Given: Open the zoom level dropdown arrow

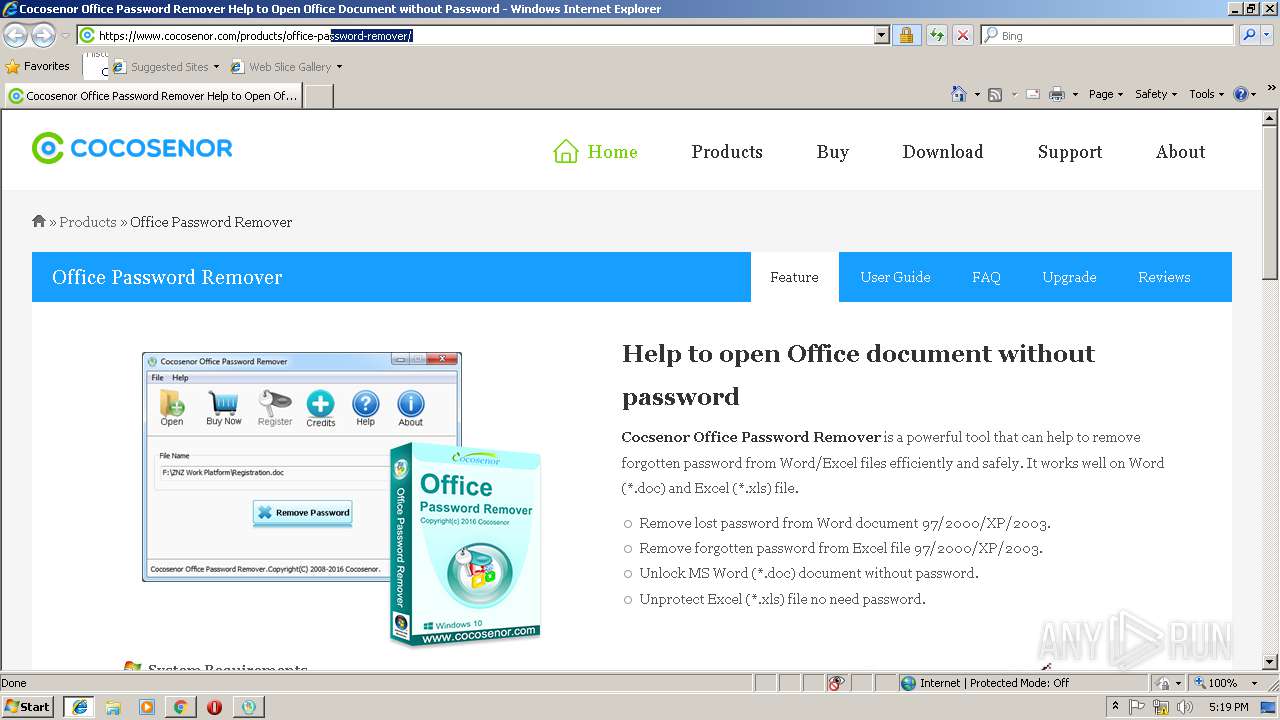Looking at the screenshot, I should (x=1254, y=683).
